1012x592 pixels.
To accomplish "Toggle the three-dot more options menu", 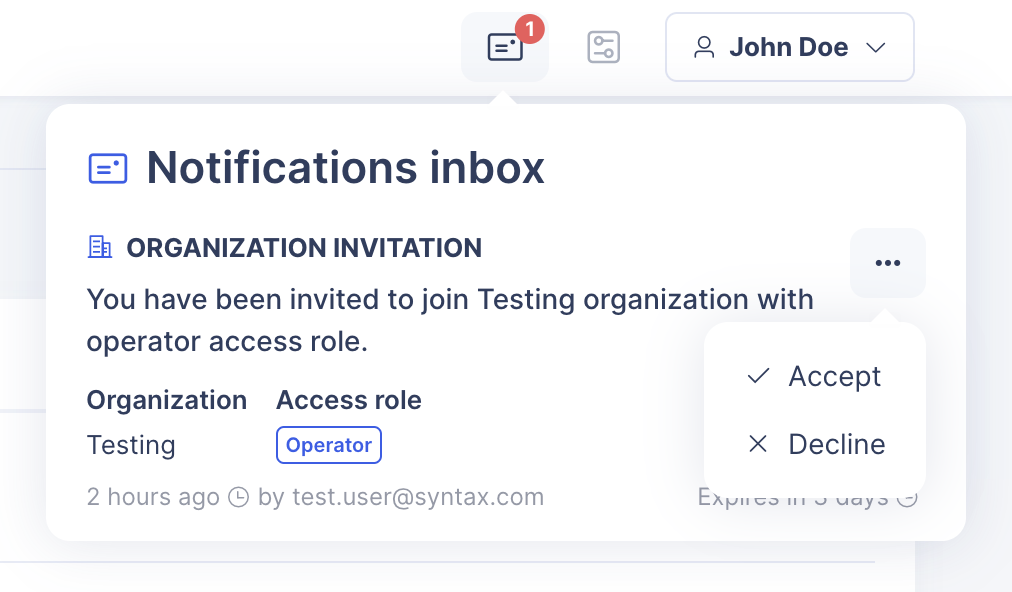I will 887,263.
